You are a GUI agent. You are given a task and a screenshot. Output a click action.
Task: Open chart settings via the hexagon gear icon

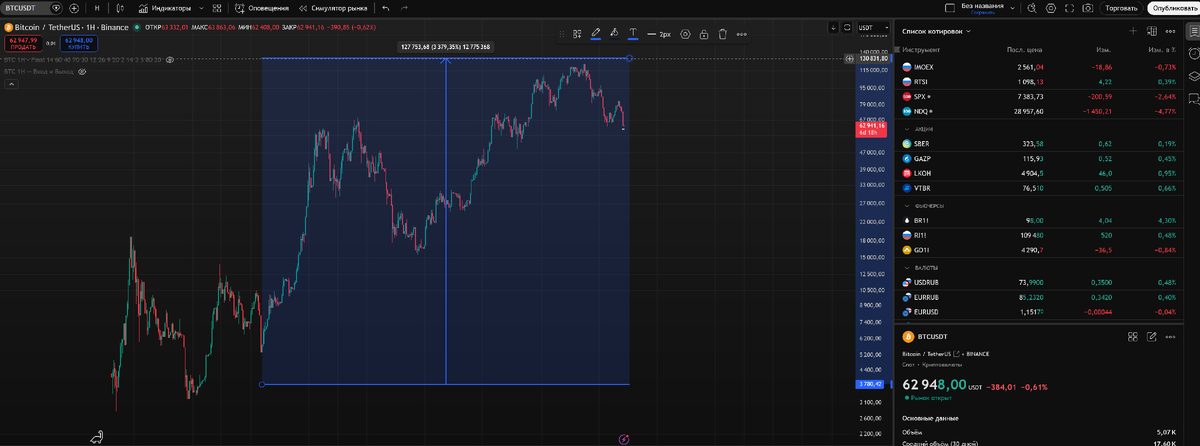point(1050,8)
